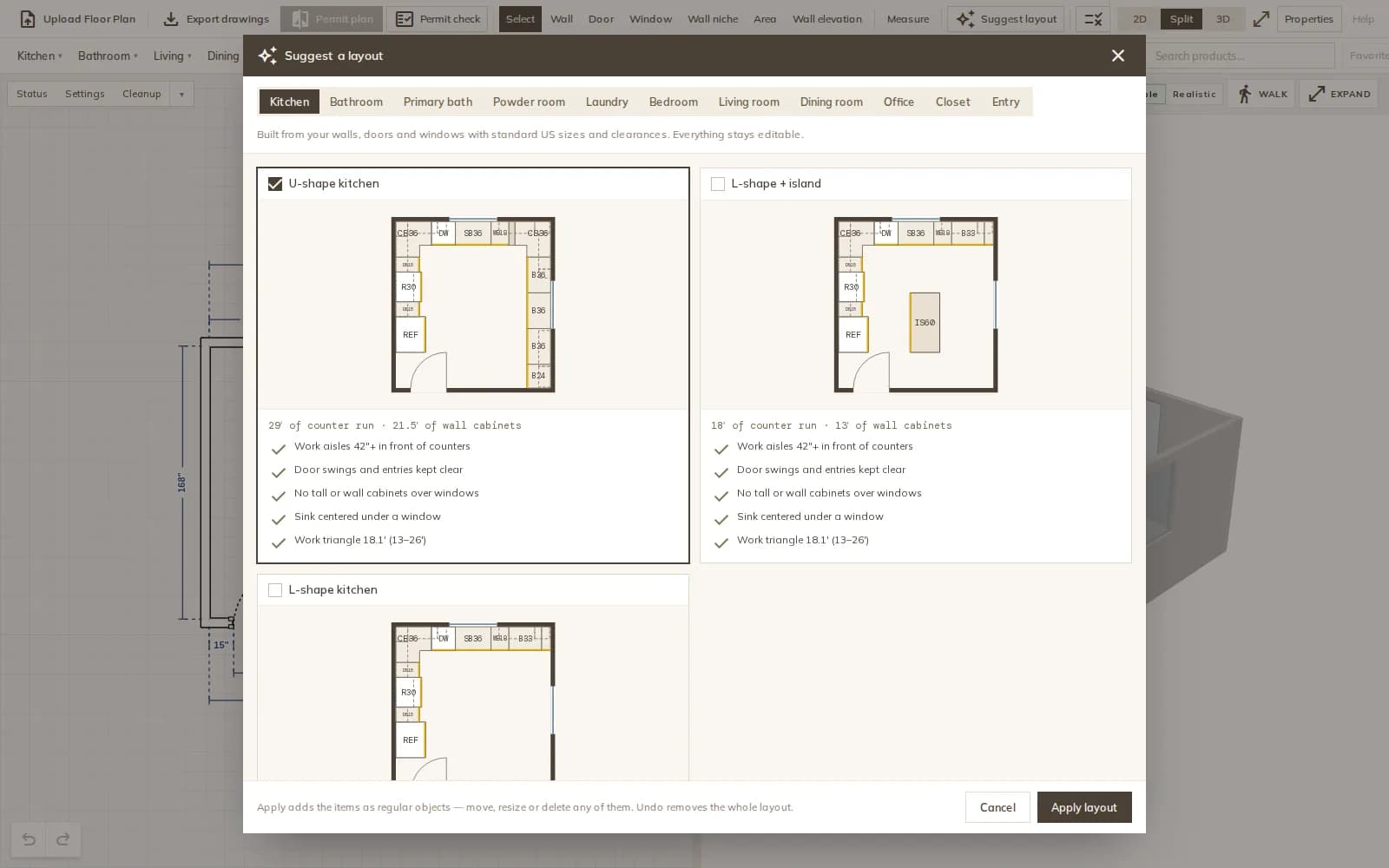Select the Measure tool
Viewport: 1389px width, 868px height.
pos(908,19)
